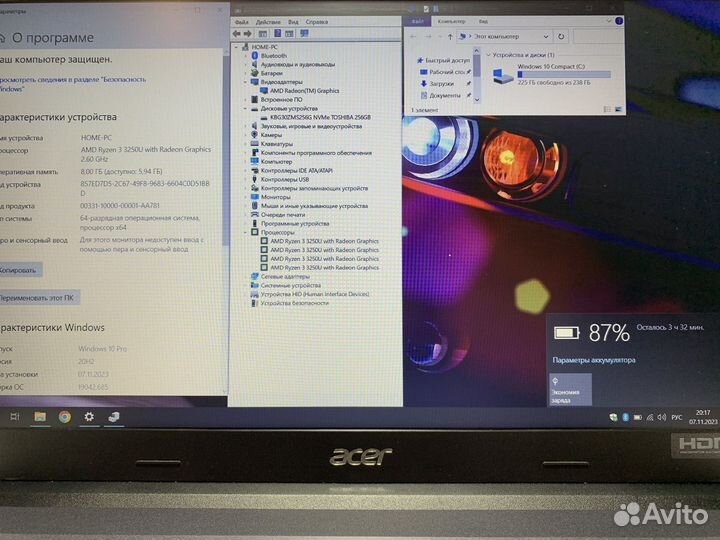Click Переименовать этот ПК button
Viewport: 720px width, 540px height.
pos(39,298)
